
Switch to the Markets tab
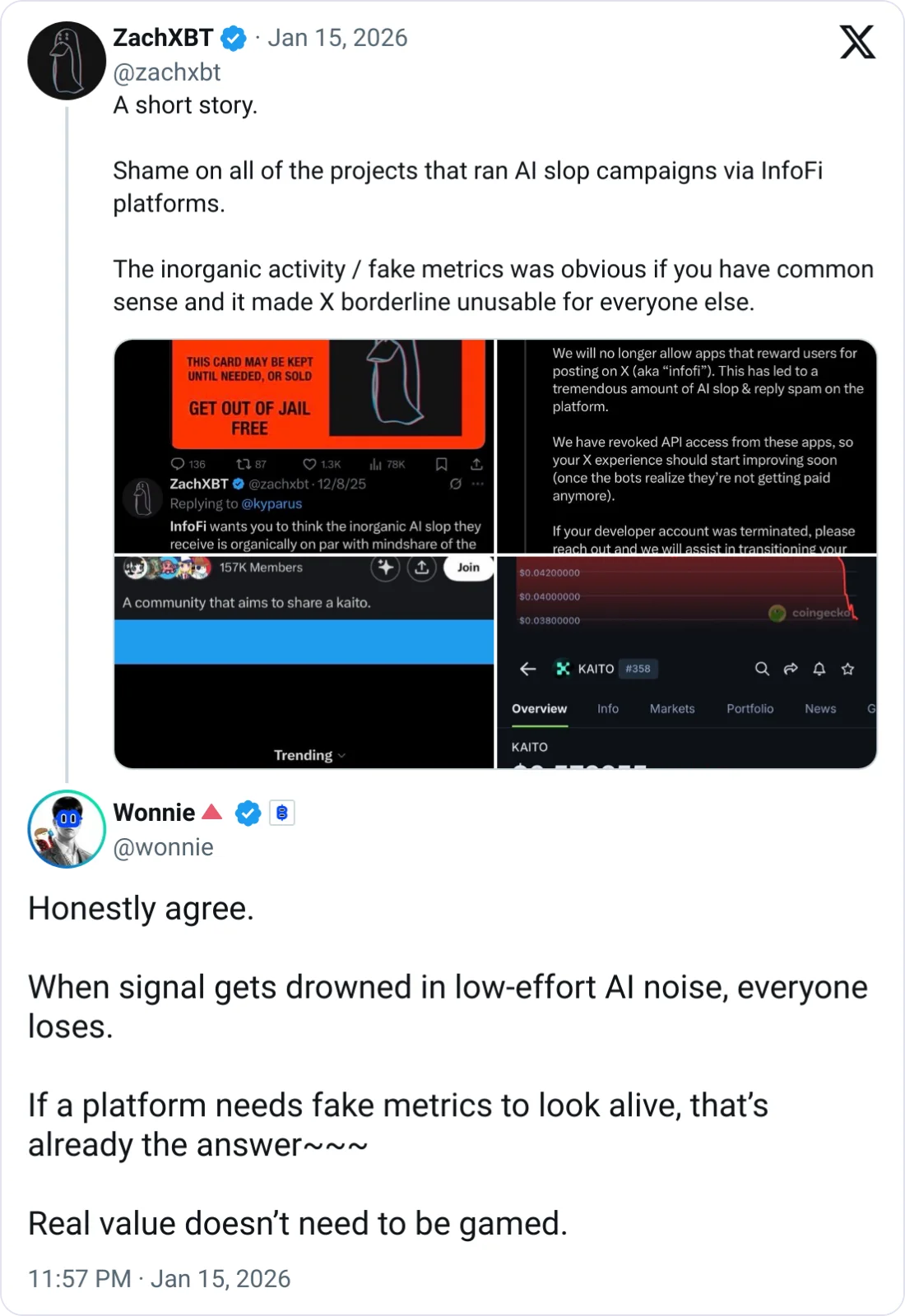671,708
